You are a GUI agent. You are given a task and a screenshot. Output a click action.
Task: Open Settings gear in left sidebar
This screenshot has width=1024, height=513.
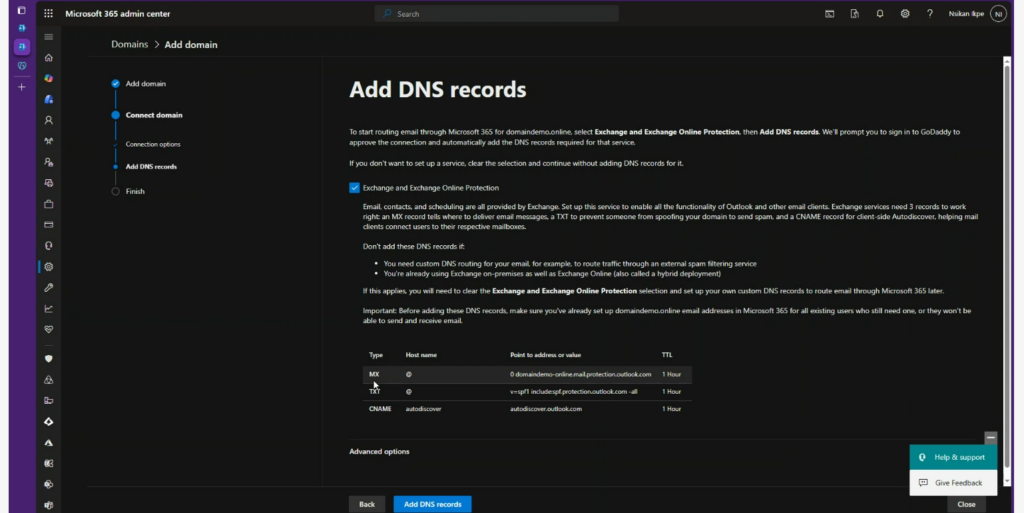click(x=48, y=266)
